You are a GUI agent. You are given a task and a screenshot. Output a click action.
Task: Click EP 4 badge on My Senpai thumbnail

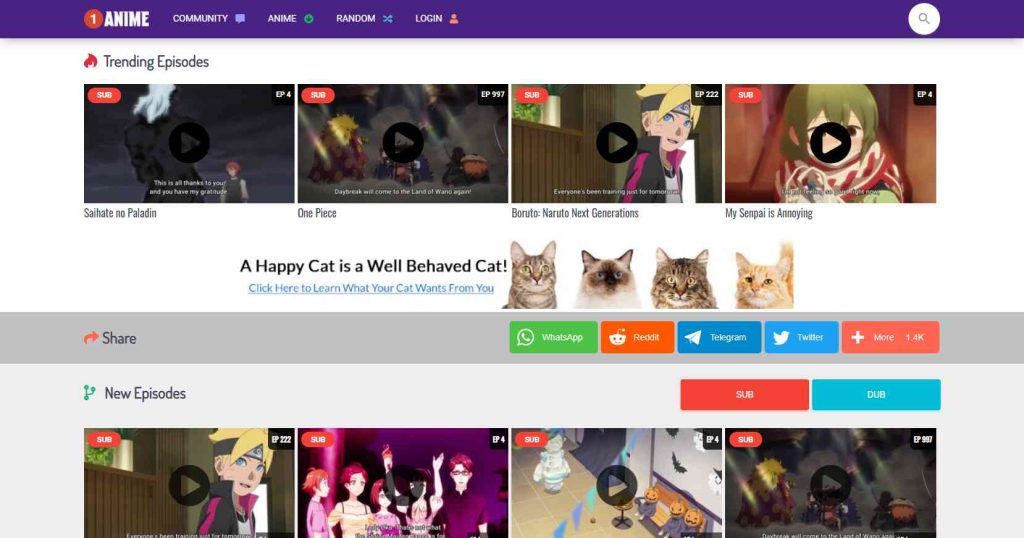coord(924,95)
